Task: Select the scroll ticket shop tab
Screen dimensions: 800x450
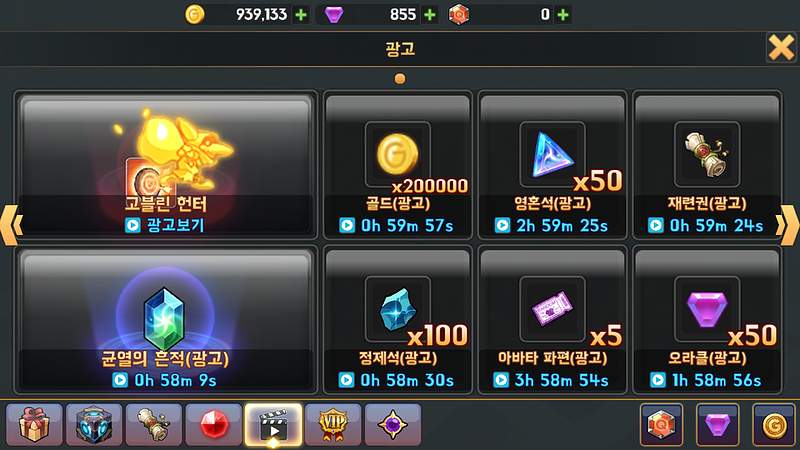Action: coord(154,424)
